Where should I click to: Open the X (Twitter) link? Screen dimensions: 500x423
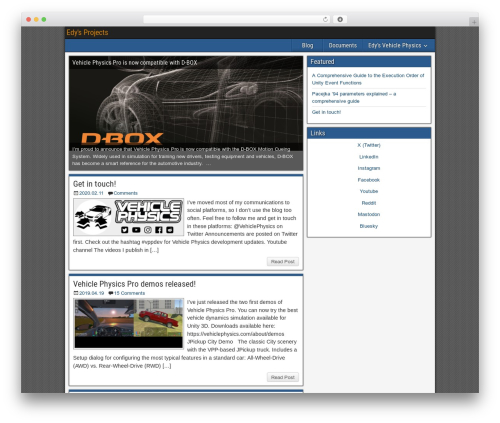point(369,145)
